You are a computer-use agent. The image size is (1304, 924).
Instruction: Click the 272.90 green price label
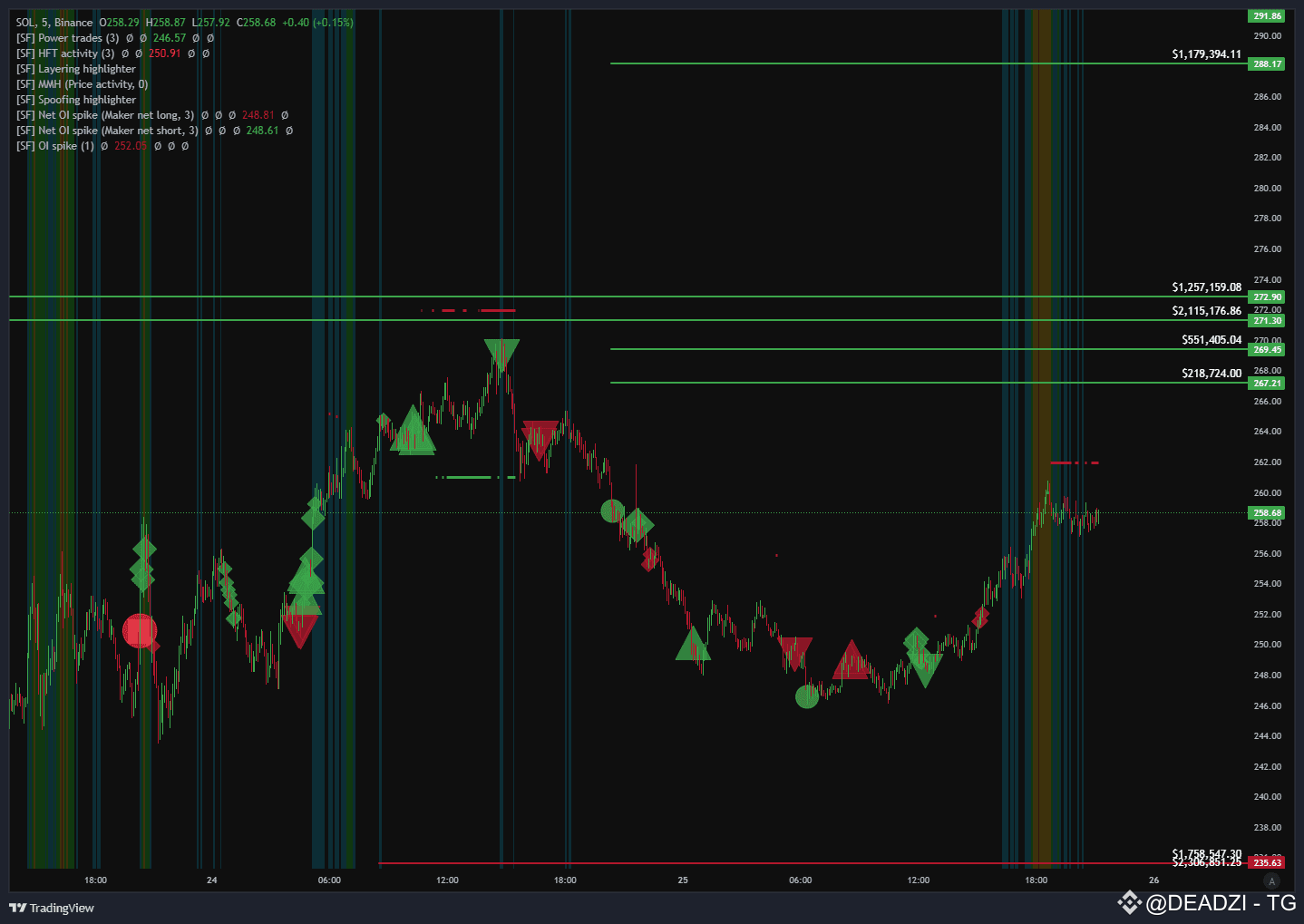pyautogui.click(x=1267, y=297)
